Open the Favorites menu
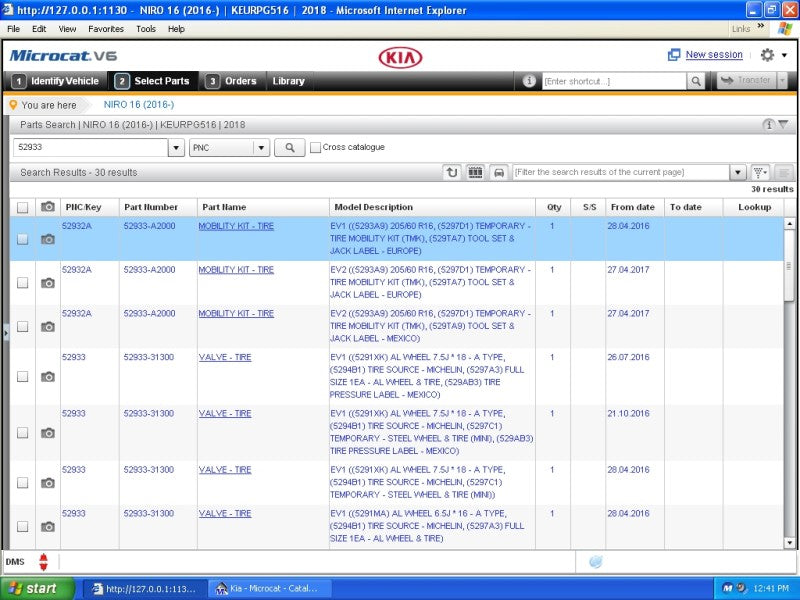The image size is (800, 600). click(x=106, y=29)
